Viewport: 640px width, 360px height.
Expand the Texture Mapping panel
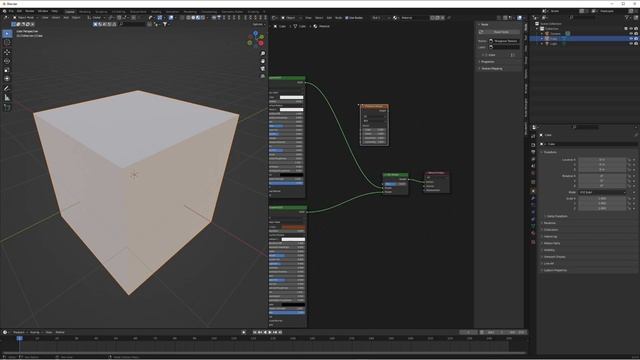tap(491, 69)
